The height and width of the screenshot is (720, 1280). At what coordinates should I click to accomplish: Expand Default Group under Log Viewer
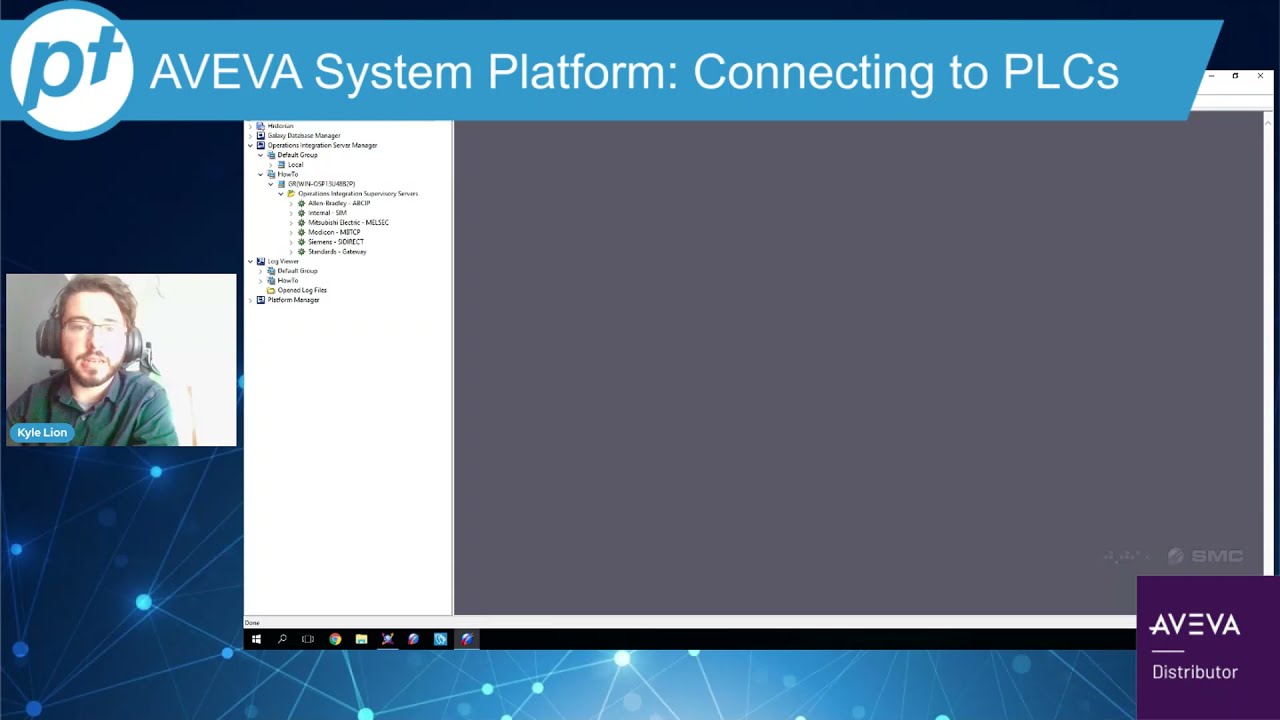260,271
